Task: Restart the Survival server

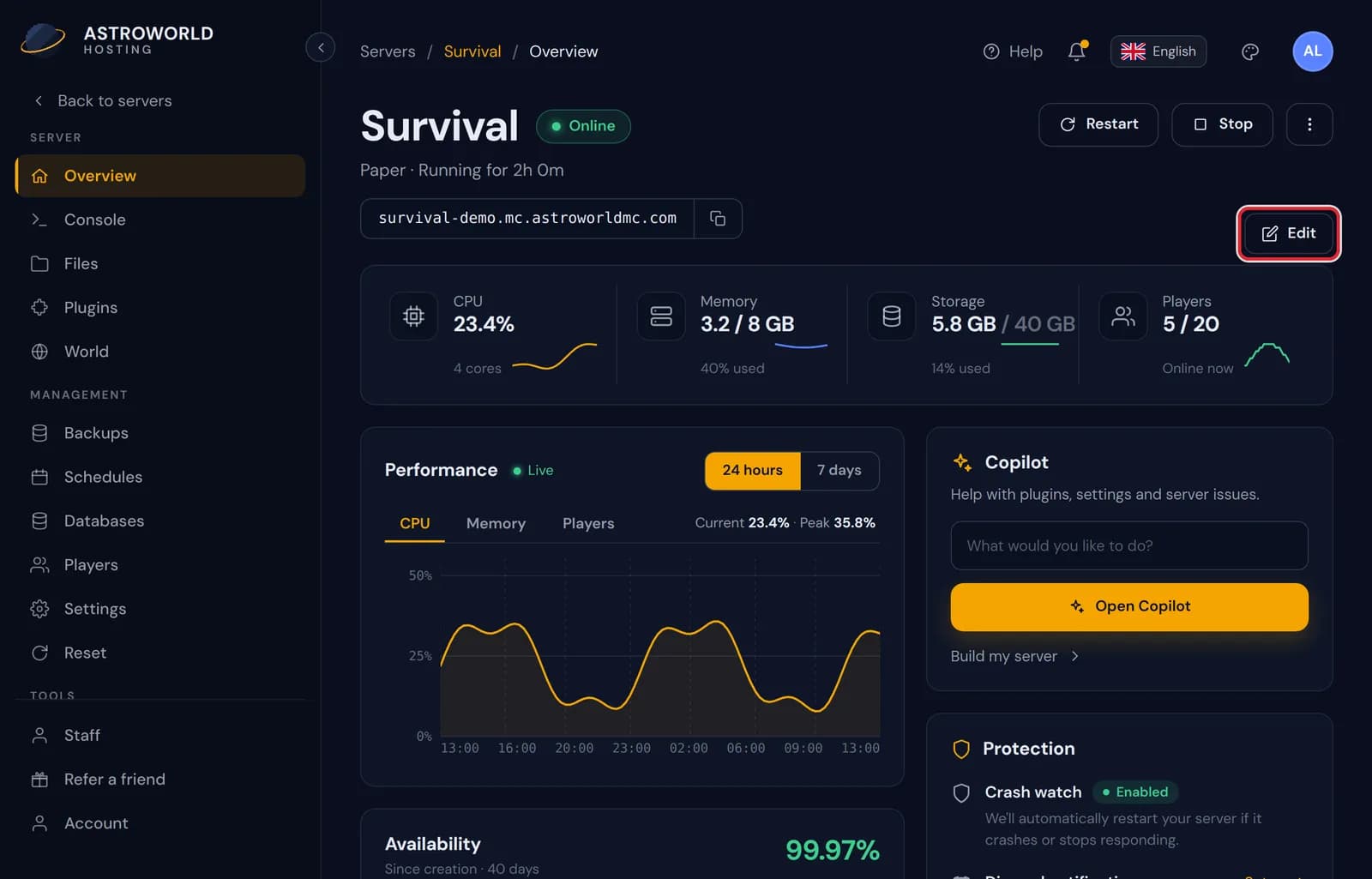Action: [x=1098, y=124]
